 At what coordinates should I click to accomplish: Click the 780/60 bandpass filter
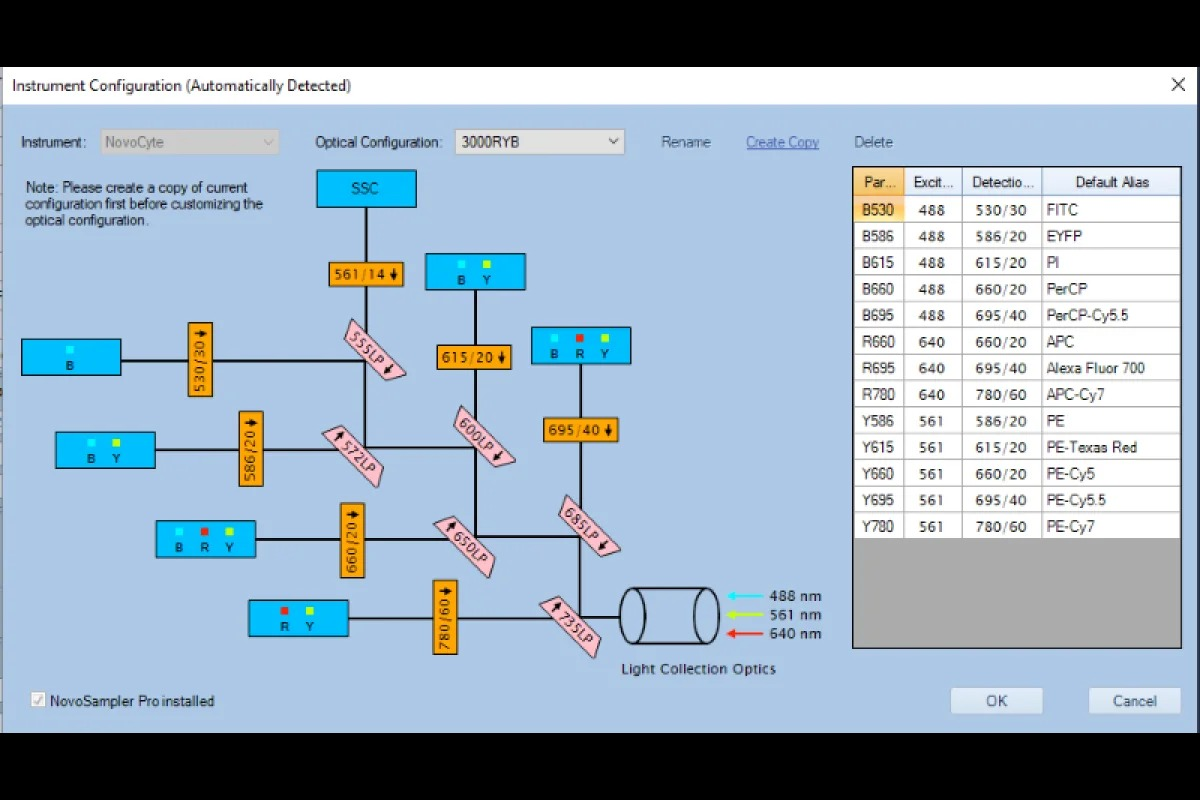[x=445, y=617]
